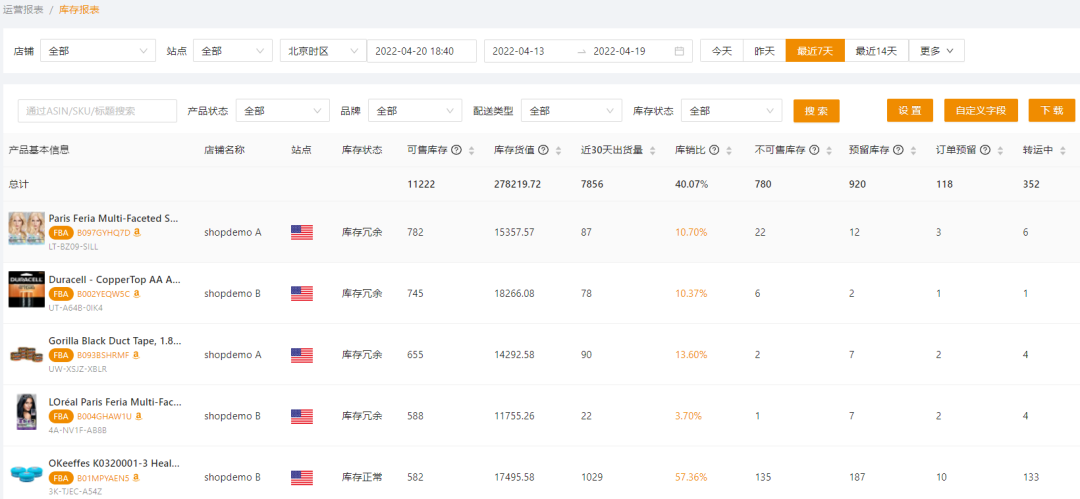Click the help icon beside 不可售库存 header
Image resolution: width=1080 pixels, height=499 pixels.
pos(815,150)
